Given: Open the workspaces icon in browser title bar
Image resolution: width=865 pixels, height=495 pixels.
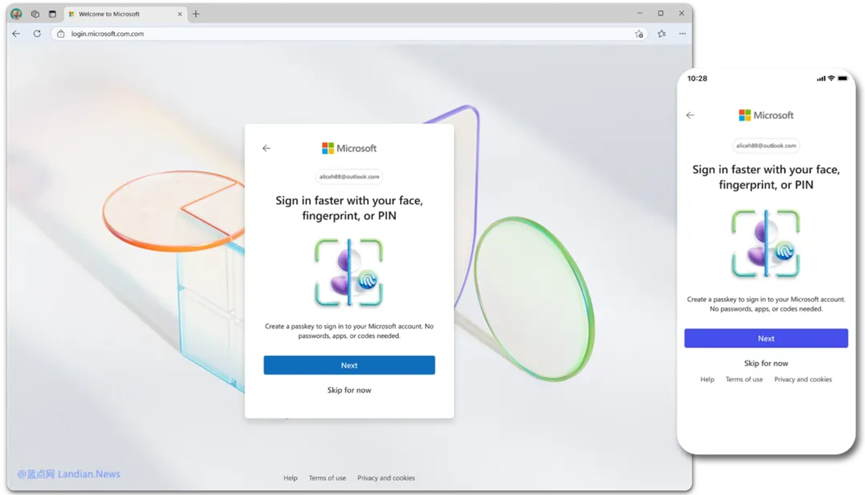Looking at the screenshot, I should click(35, 14).
